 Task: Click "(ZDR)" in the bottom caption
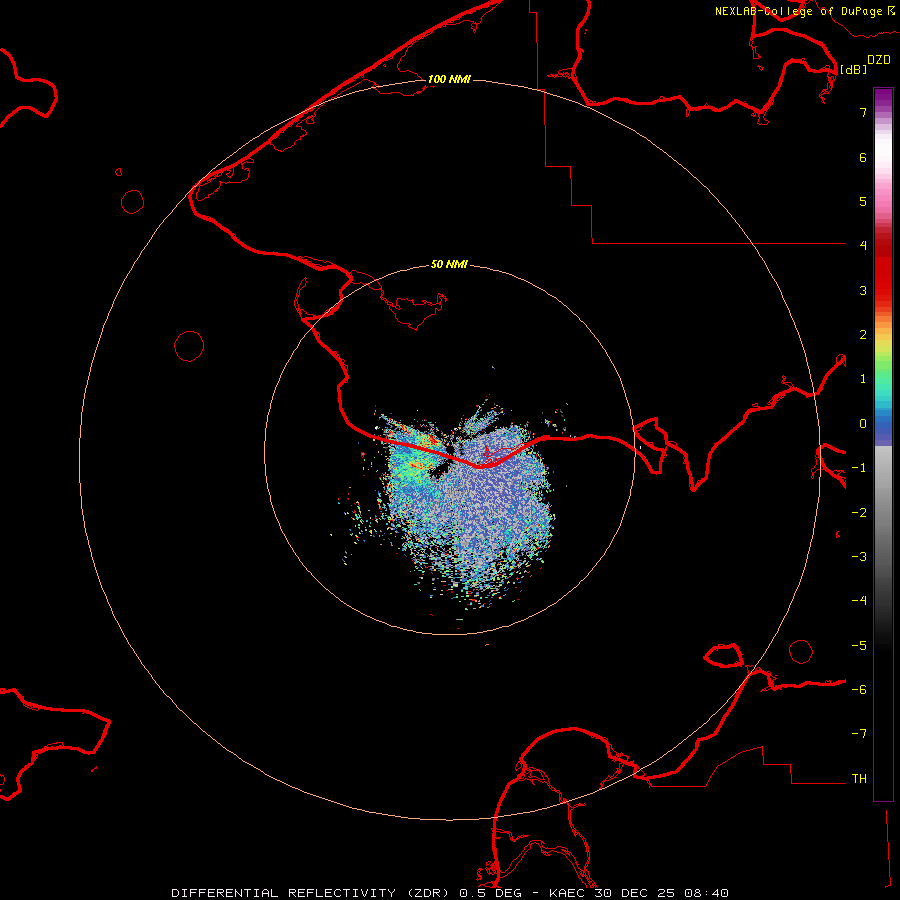tap(428, 893)
